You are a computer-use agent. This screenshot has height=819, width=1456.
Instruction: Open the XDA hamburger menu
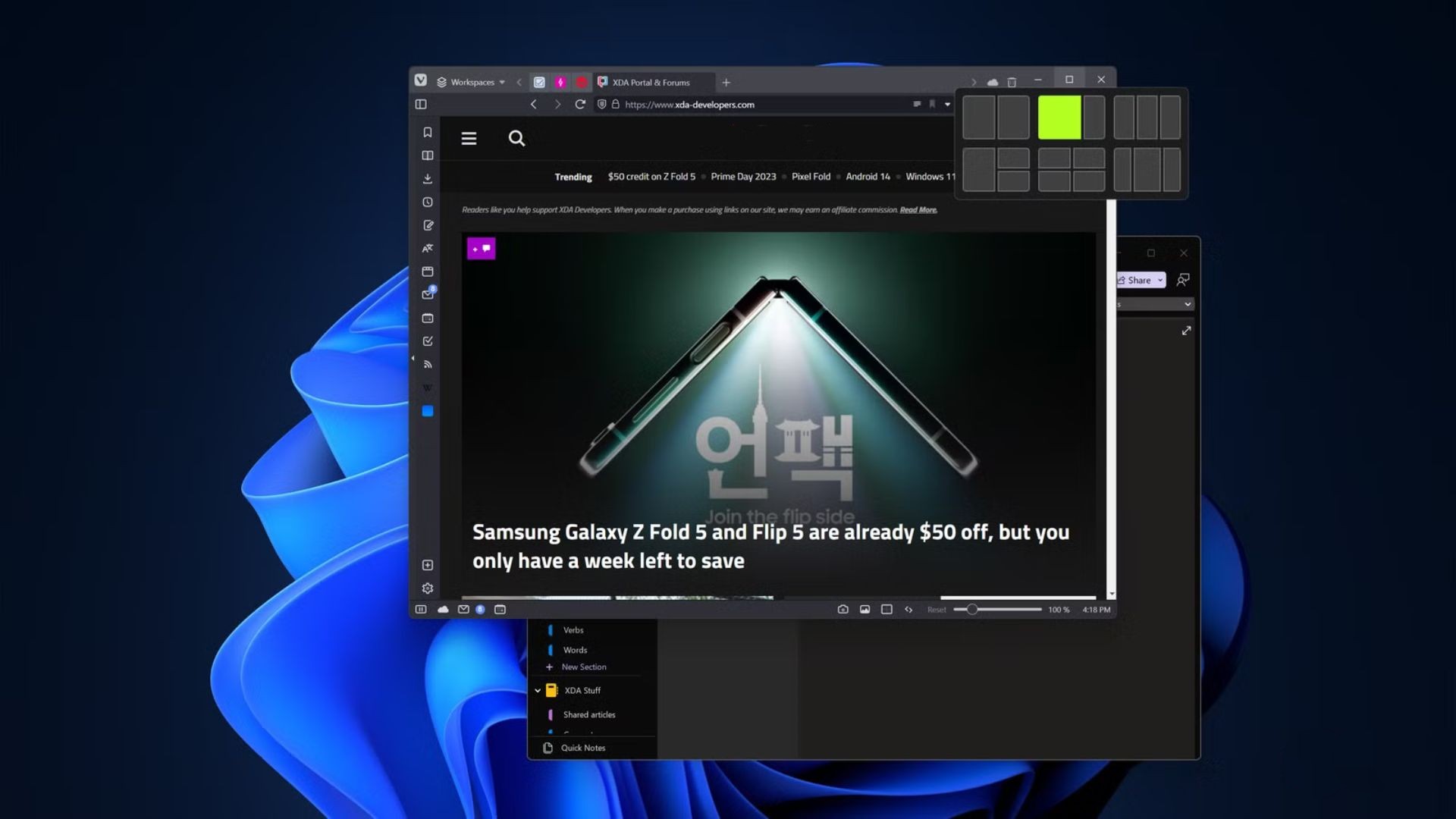point(469,139)
